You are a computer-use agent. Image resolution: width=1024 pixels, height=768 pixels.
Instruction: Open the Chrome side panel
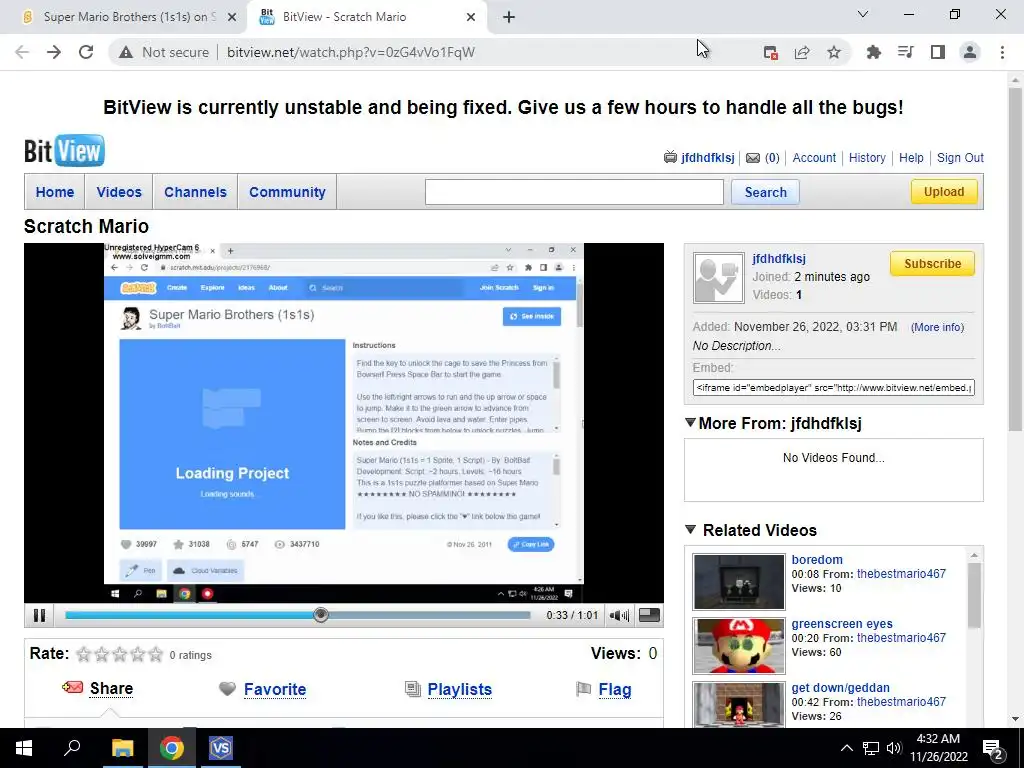coord(938,52)
